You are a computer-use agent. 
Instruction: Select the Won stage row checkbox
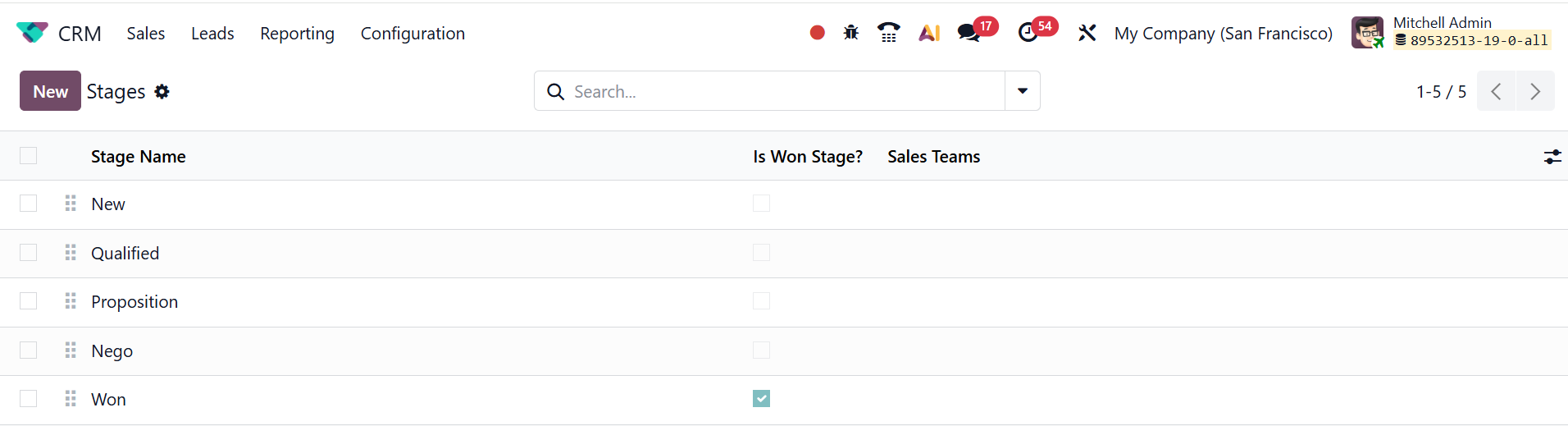[x=29, y=399]
